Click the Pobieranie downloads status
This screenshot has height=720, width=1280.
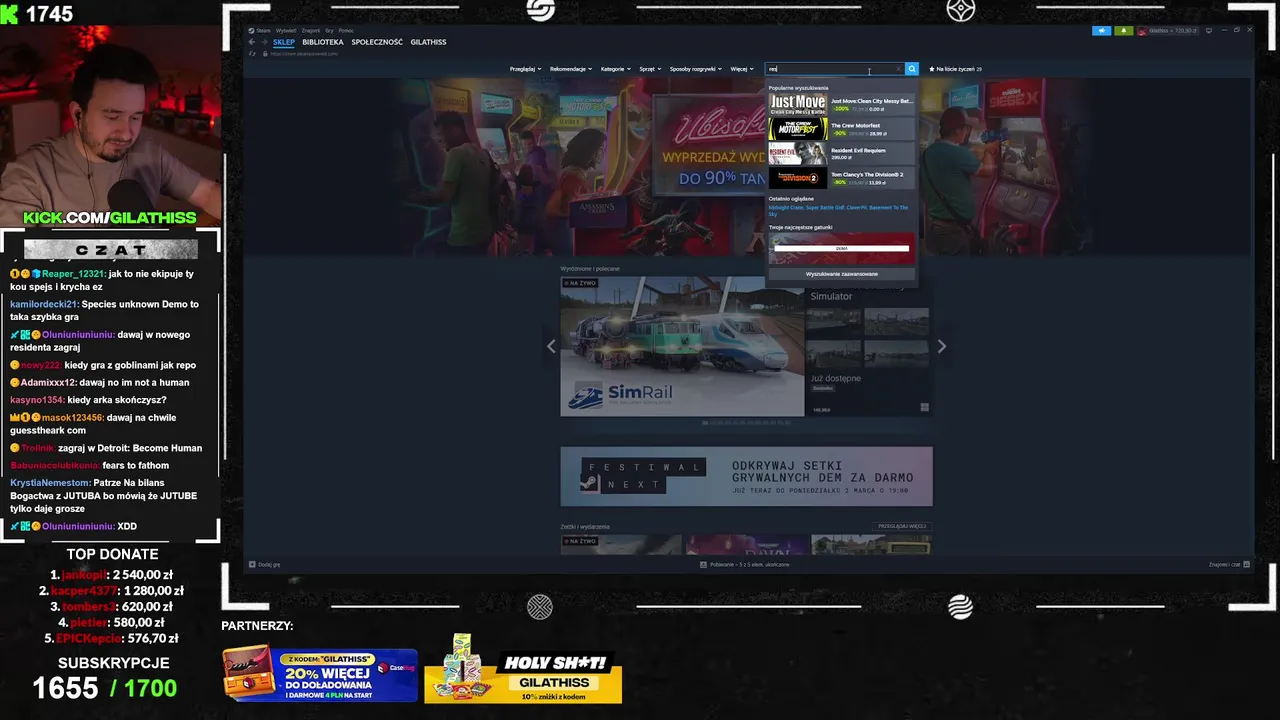tap(745, 565)
